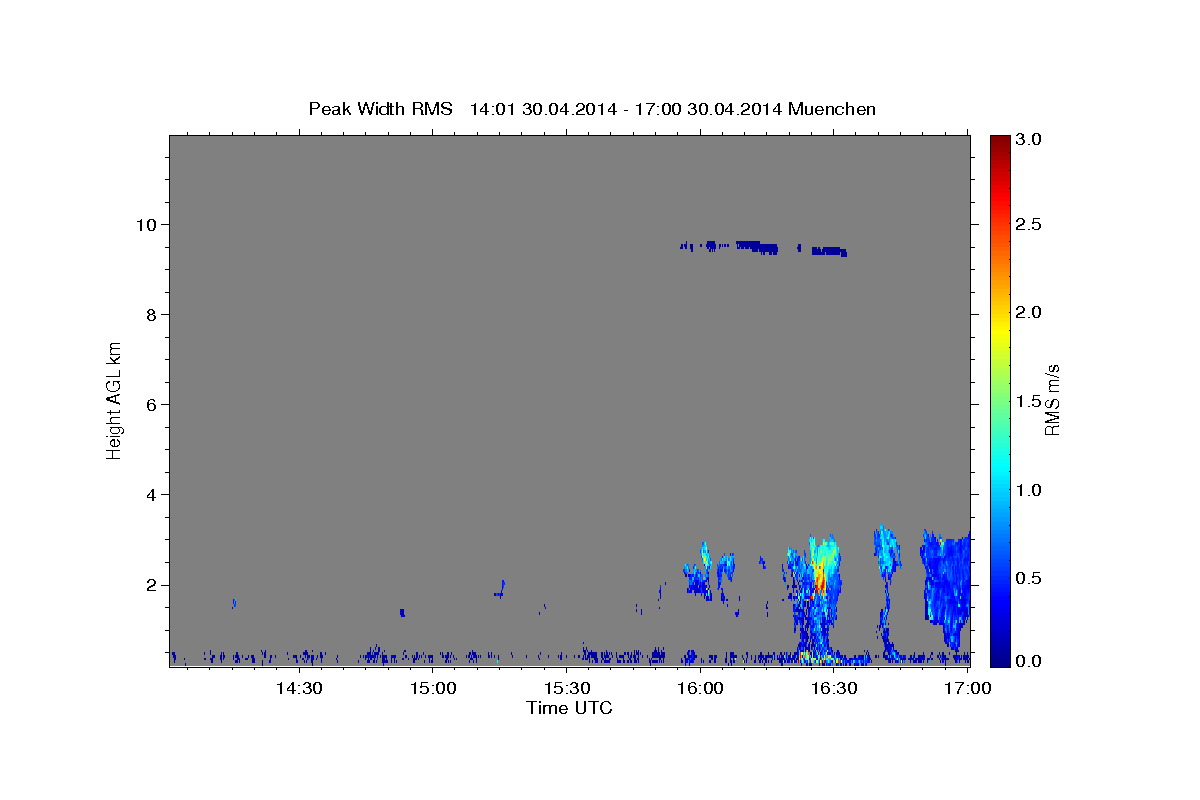Click the colorbar value 0.5
The image size is (1200, 800).
point(1029,578)
